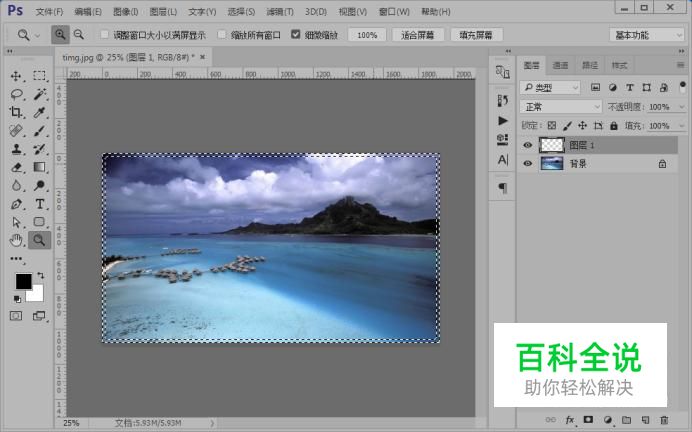Click the black foreground color swatch
Viewport: 692px width, 432px height.
(22, 282)
